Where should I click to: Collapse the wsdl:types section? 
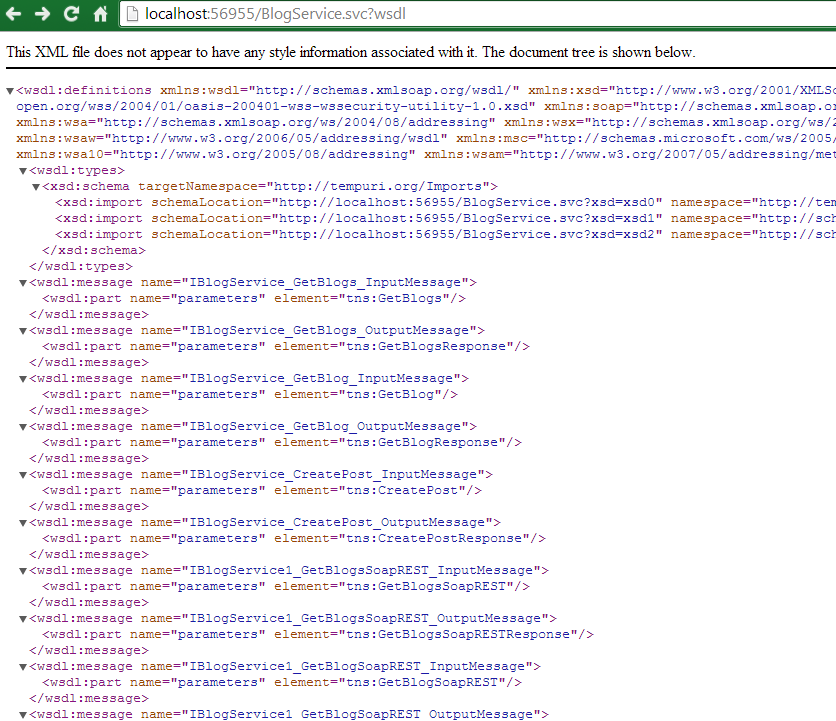coord(22,170)
